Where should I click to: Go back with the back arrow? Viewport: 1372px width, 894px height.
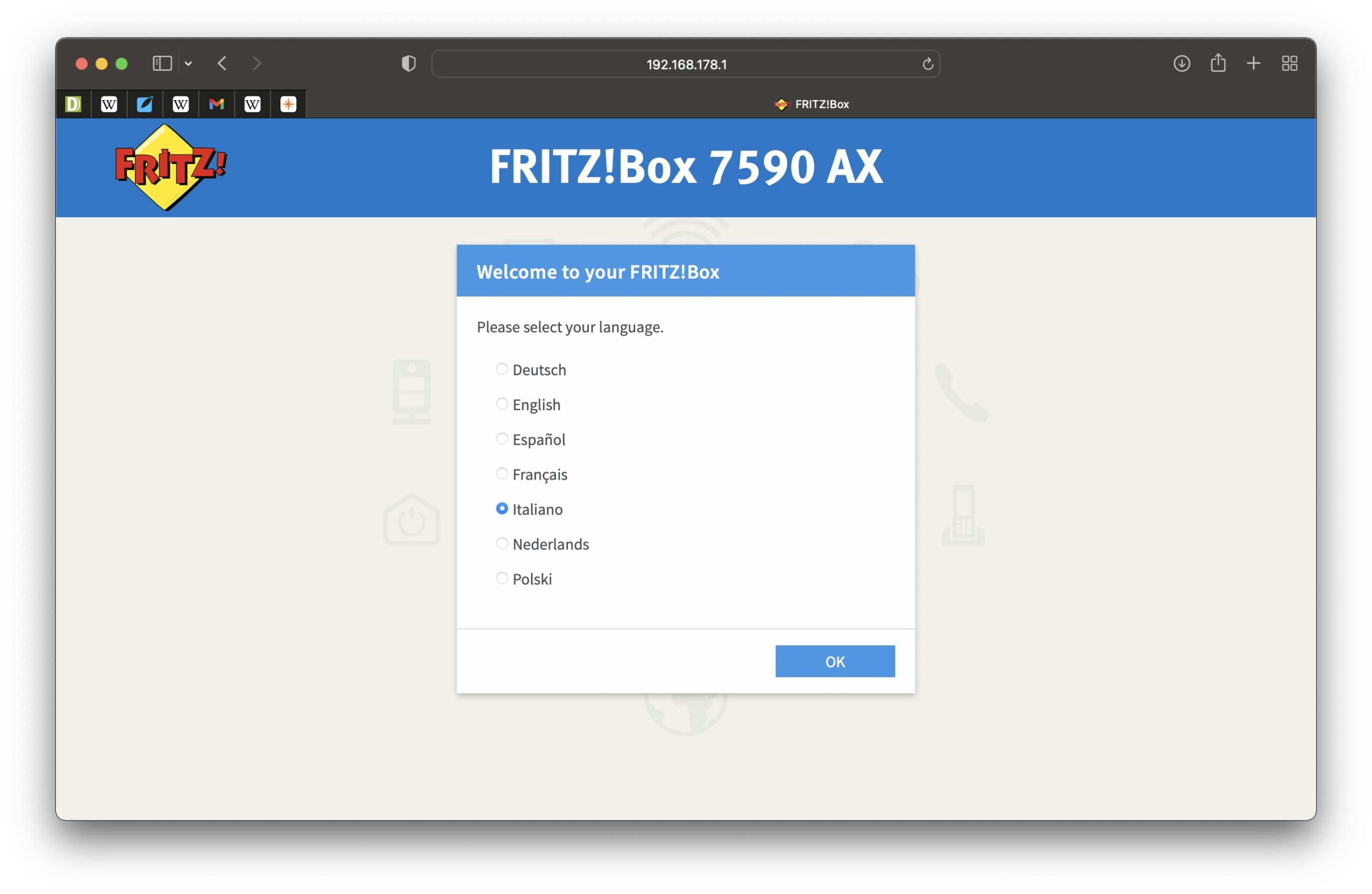coord(222,63)
